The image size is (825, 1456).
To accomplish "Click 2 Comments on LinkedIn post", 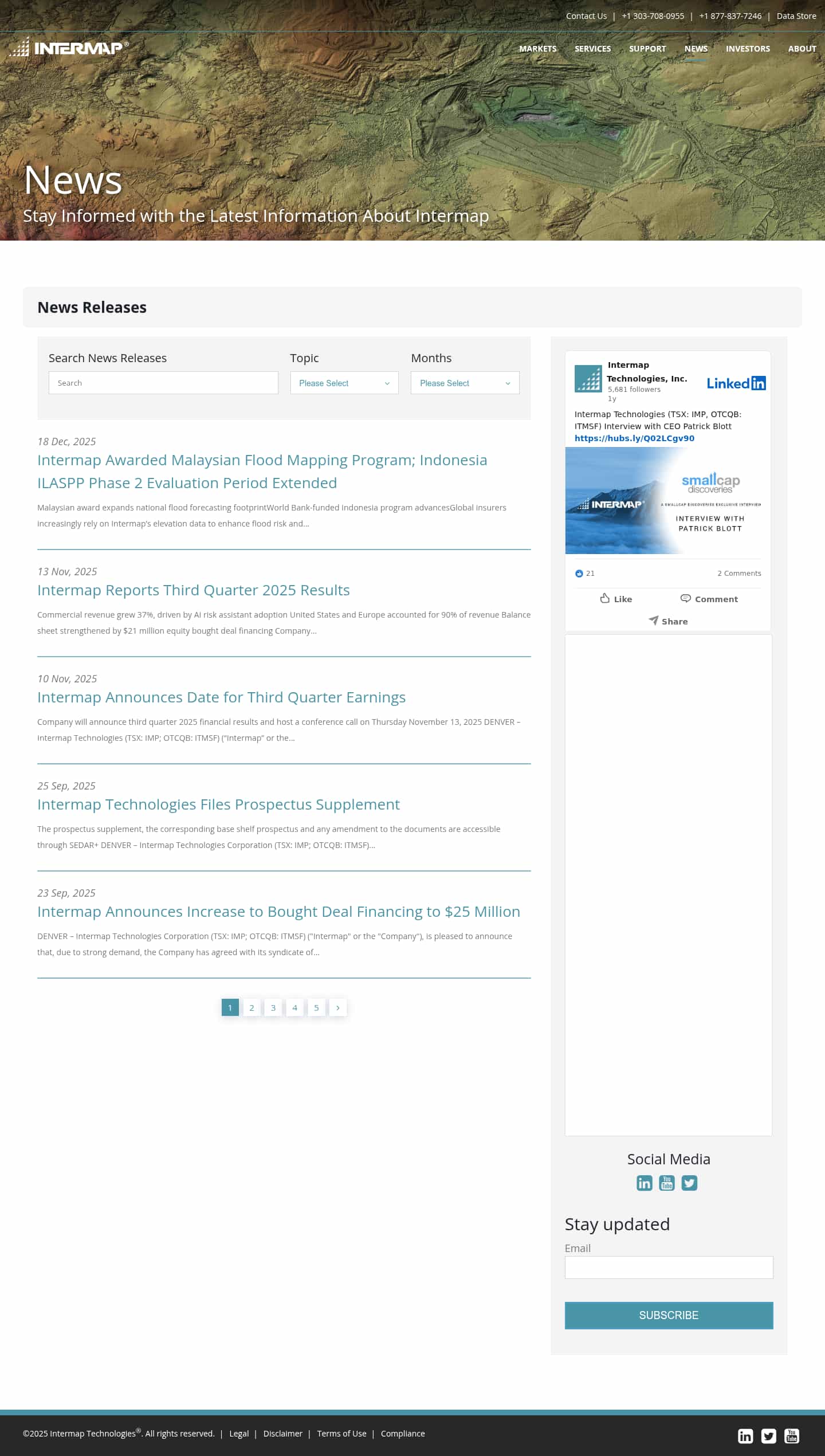I will [x=739, y=574].
